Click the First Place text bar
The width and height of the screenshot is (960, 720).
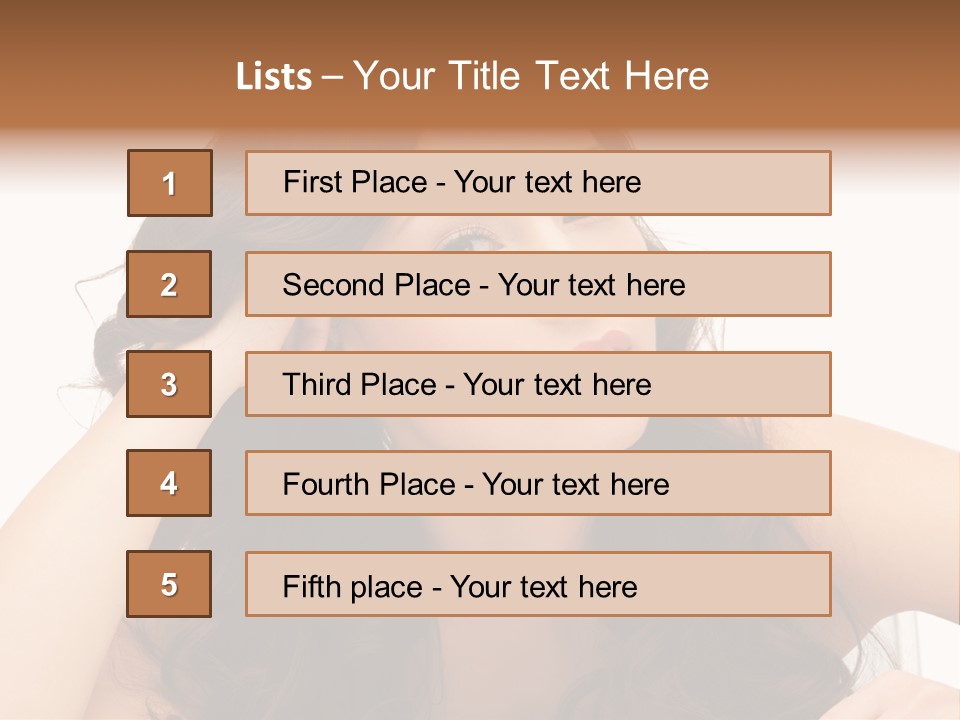[x=538, y=183]
